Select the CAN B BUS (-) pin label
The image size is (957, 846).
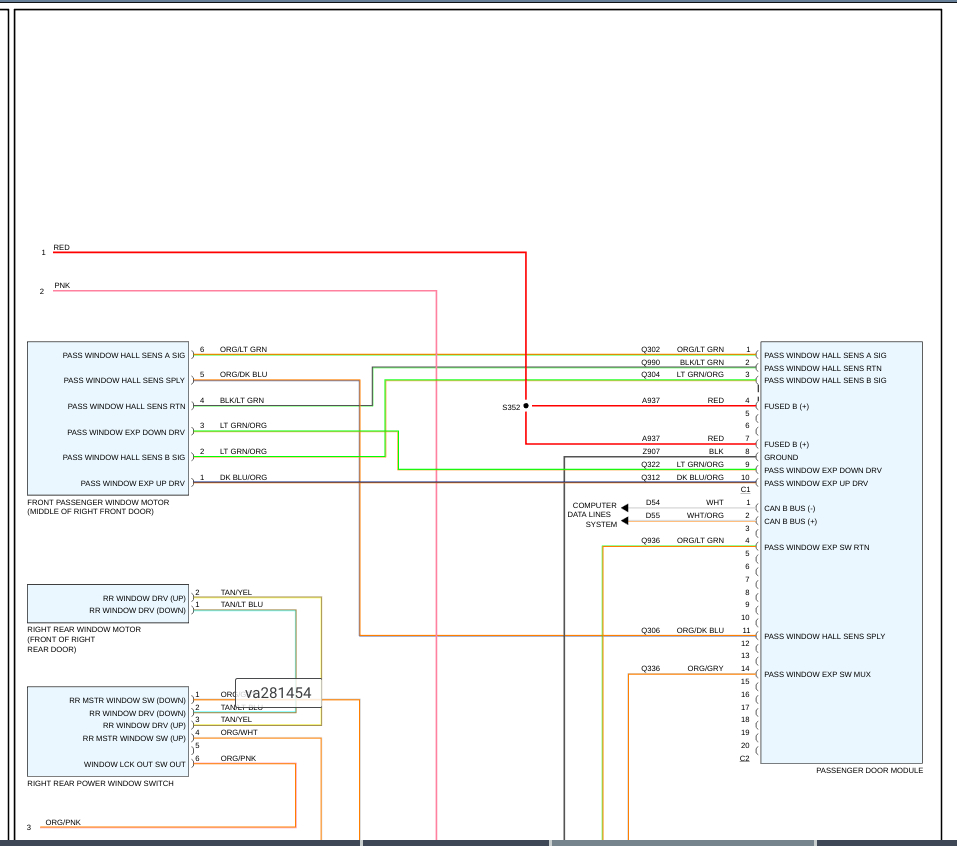(789, 508)
